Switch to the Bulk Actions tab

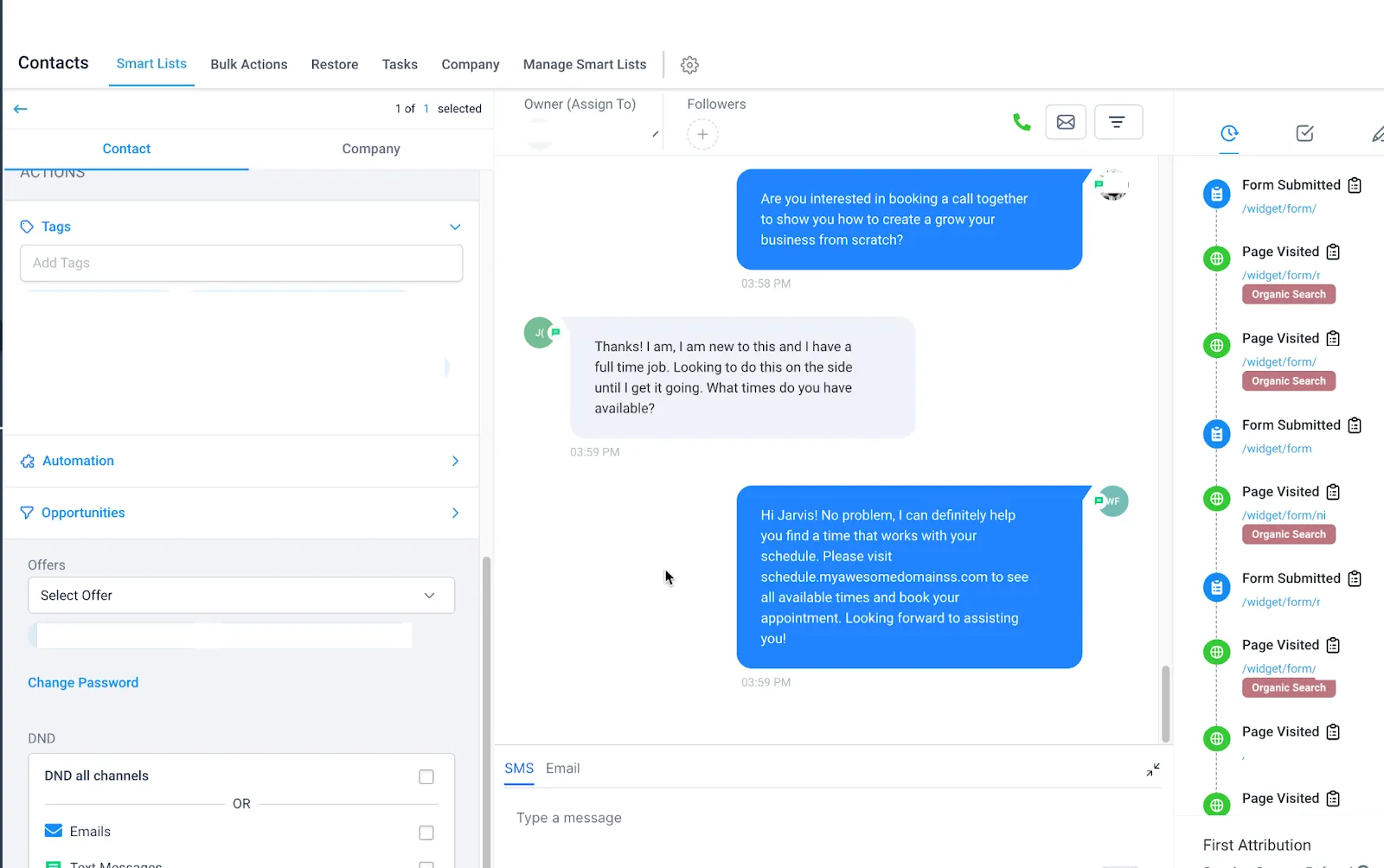(249, 65)
